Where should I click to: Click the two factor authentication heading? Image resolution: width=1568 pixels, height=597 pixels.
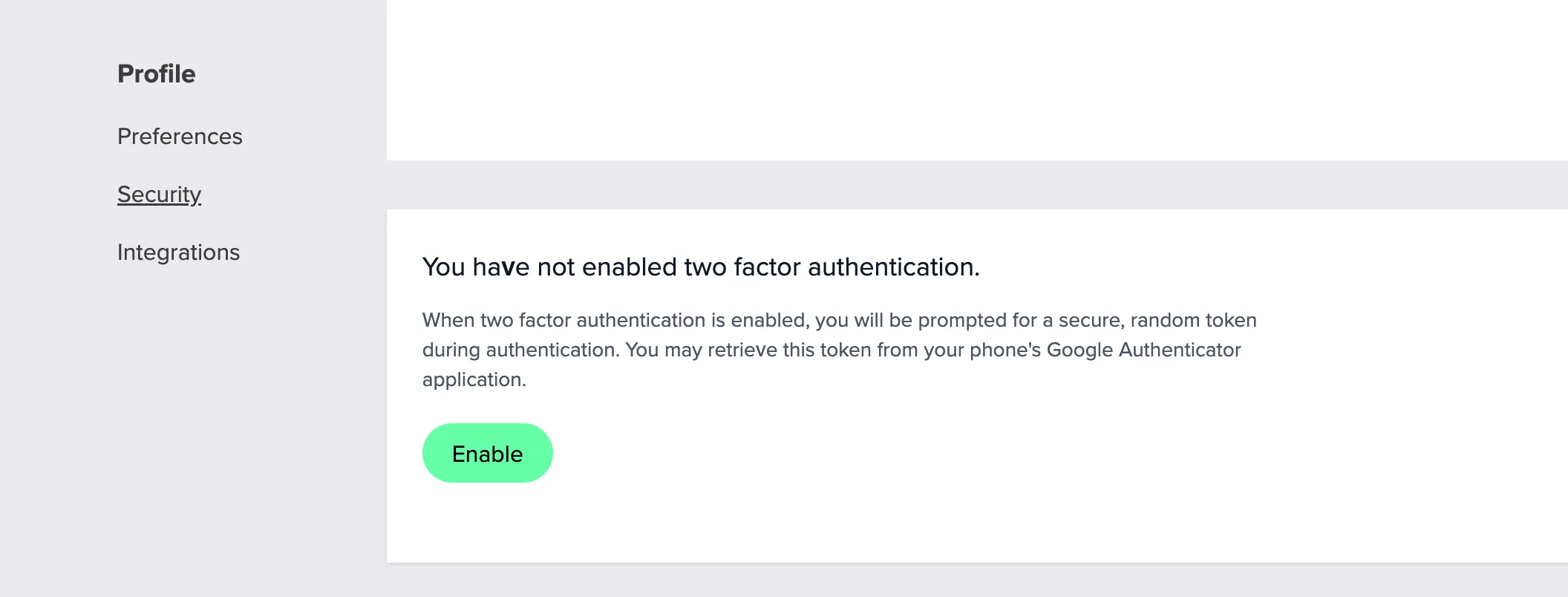[701, 266]
